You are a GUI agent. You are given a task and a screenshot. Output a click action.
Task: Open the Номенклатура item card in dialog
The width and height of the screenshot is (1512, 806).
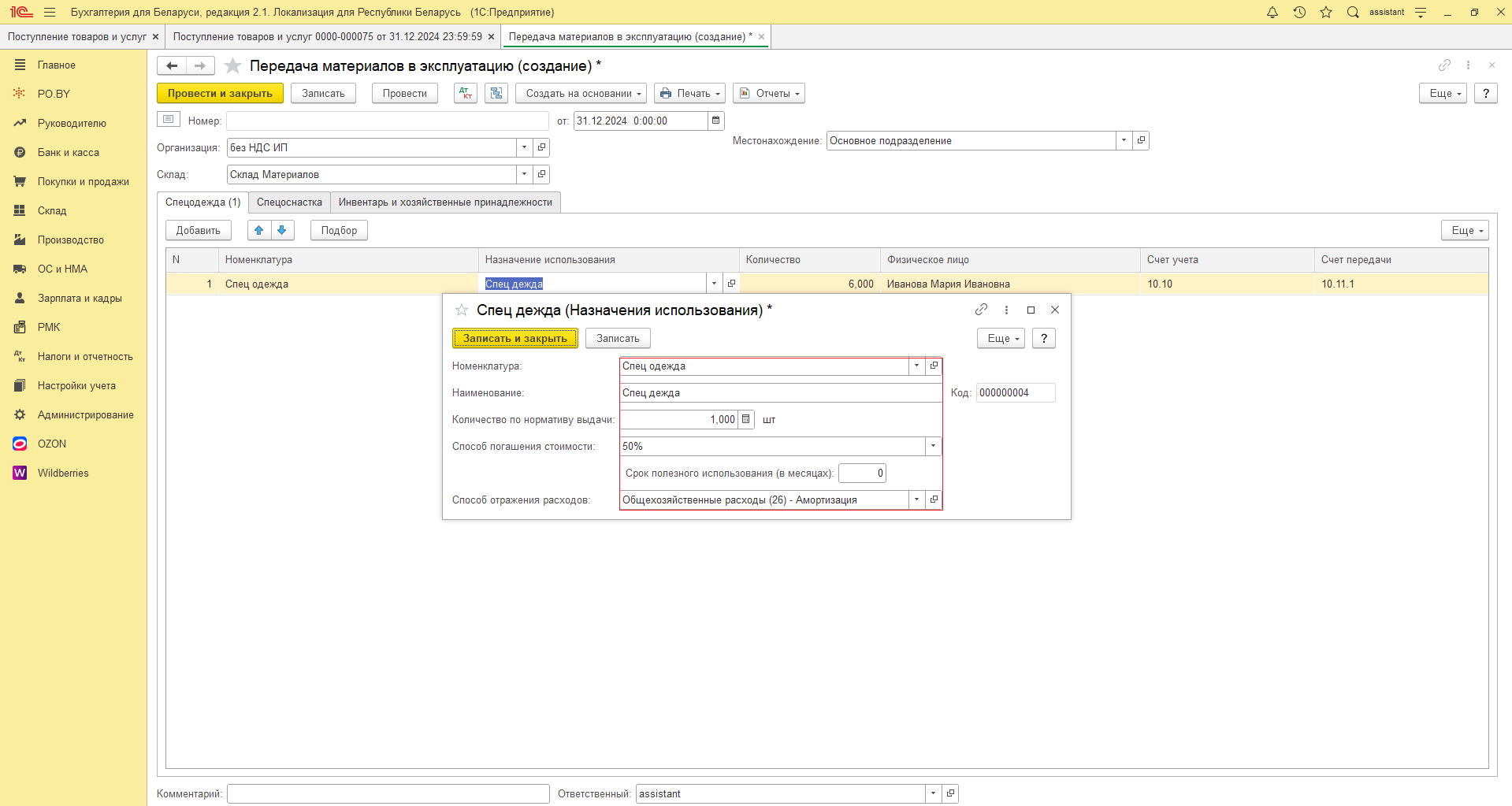[934, 366]
